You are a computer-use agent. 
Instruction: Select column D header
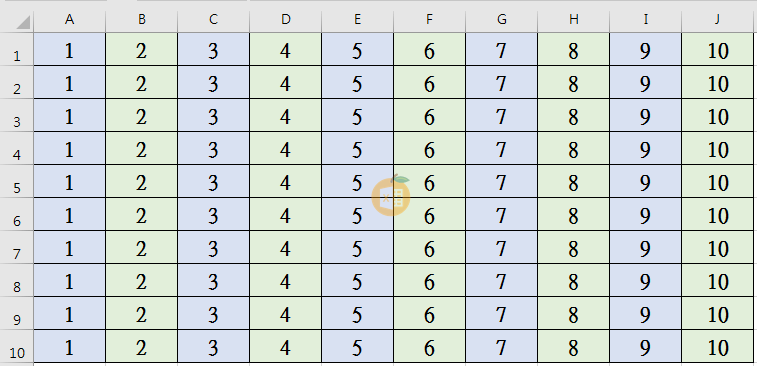click(x=286, y=20)
